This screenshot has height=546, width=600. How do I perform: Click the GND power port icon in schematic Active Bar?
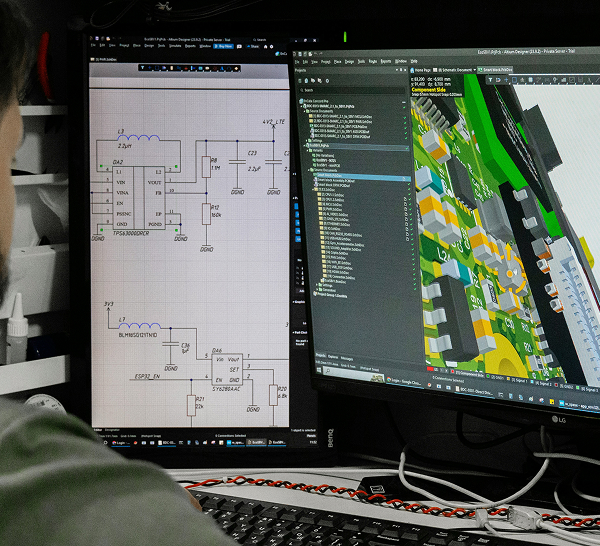point(186,68)
